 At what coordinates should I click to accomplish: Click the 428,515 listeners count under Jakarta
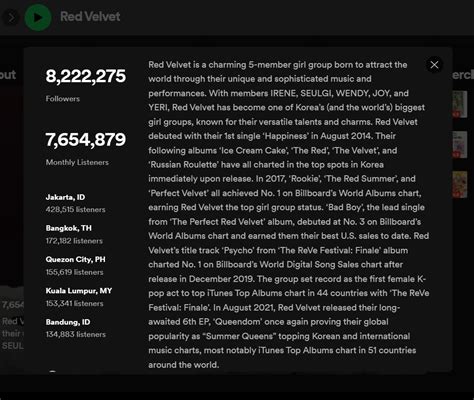pos(75,209)
